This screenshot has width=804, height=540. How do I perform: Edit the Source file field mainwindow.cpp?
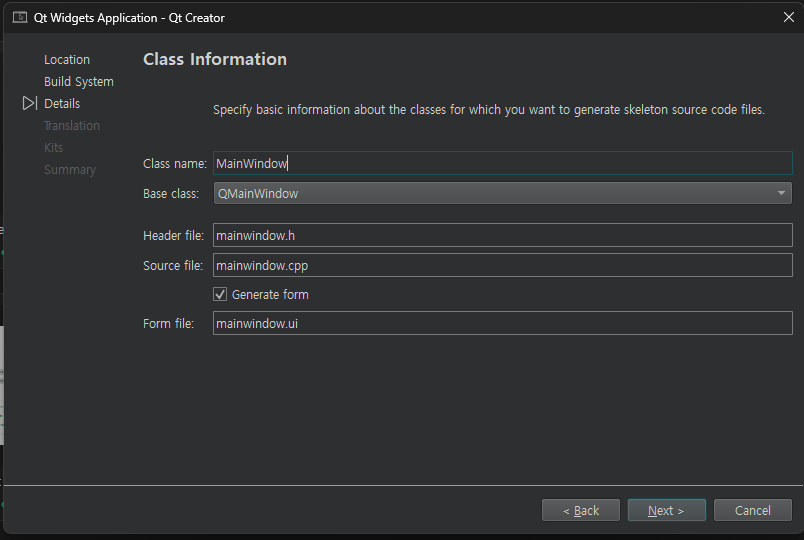(502, 265)
